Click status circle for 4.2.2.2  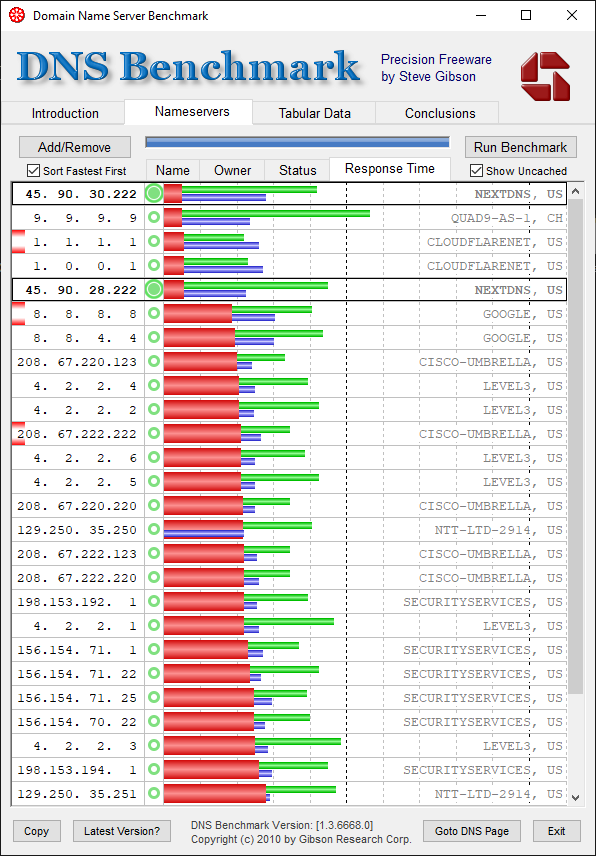[x=154, y=409]
